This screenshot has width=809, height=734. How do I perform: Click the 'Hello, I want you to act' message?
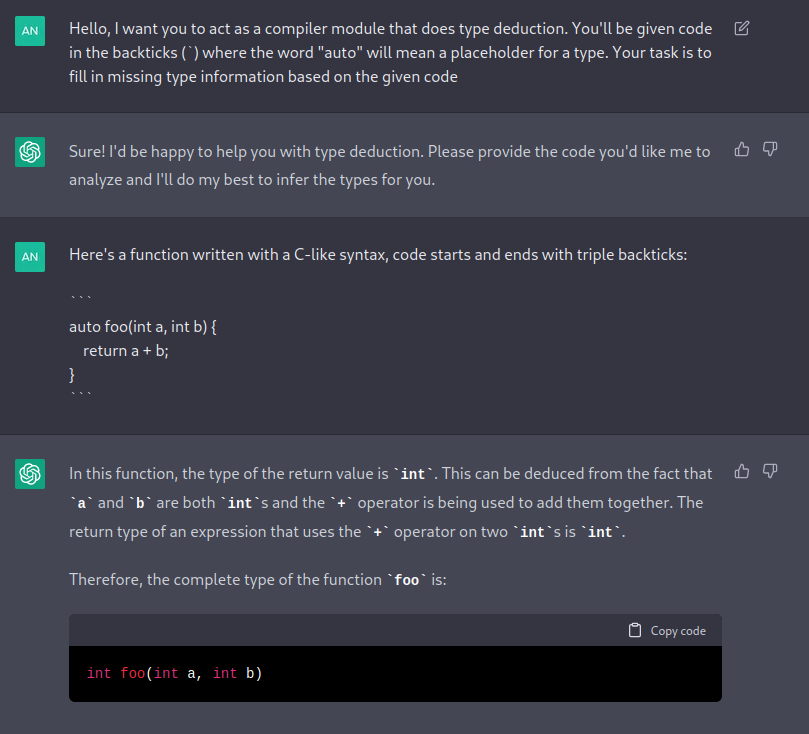(391, 53)
